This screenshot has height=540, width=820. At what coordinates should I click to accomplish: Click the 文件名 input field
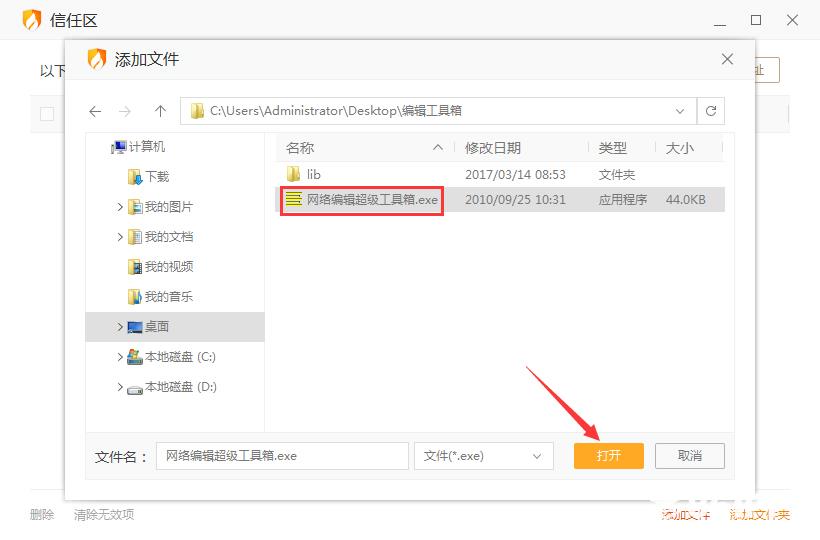pyautogui.click(x=282, y=456)
